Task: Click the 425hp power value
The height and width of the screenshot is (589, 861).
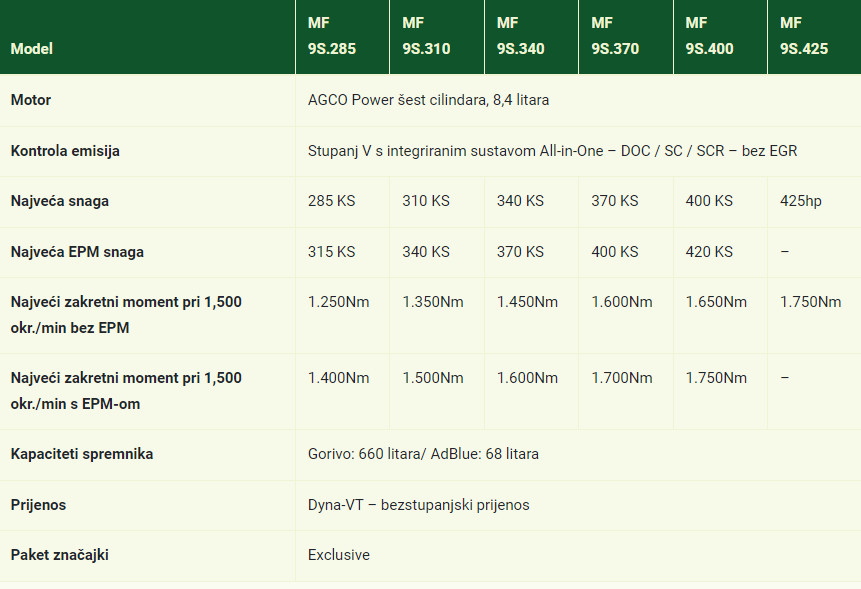Action: (x=801, y=201)
